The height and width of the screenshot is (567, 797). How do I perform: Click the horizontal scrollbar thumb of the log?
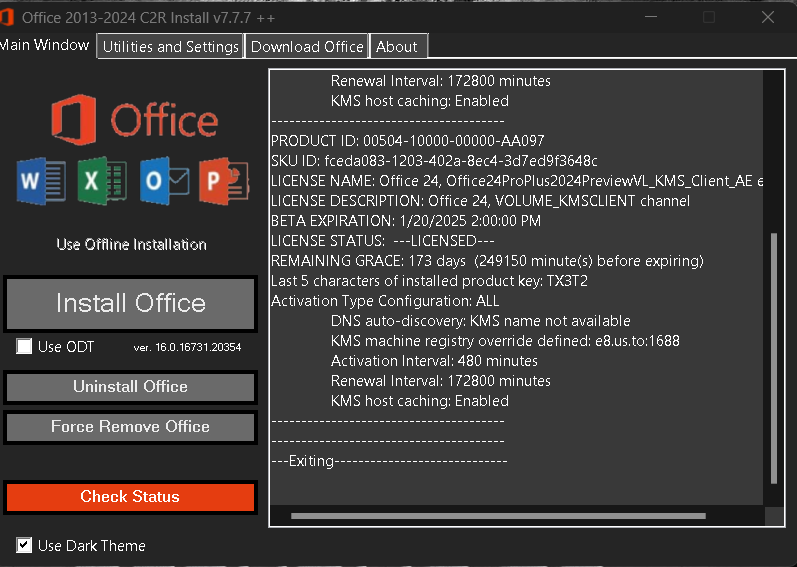coord(498,516)
